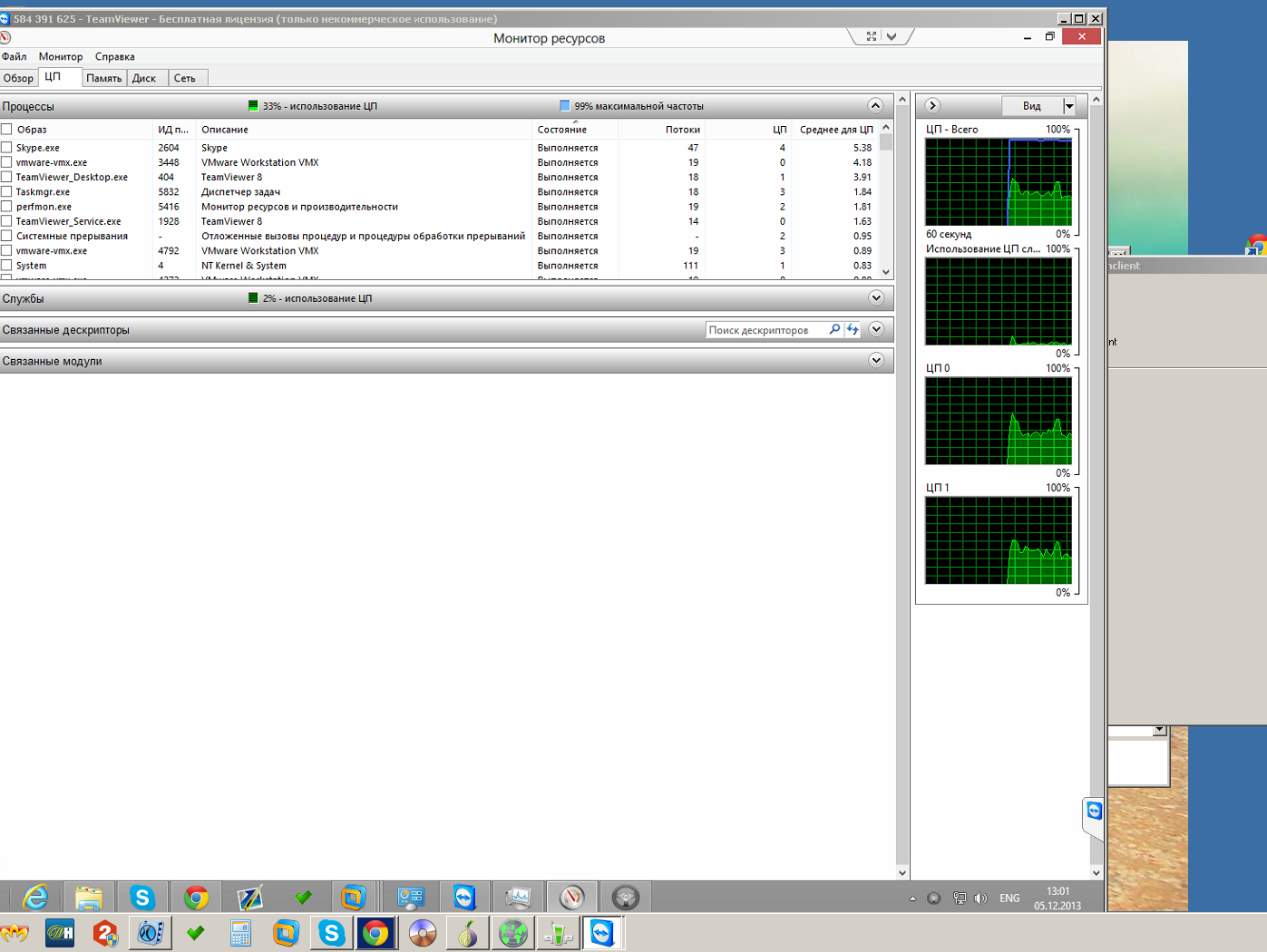Click the descriptor search magnifier icon

click(x=834, y=329)
